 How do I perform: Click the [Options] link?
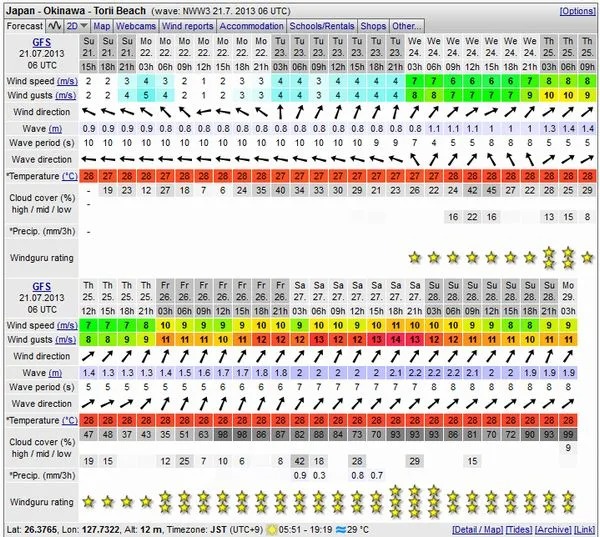click(577, 11)
